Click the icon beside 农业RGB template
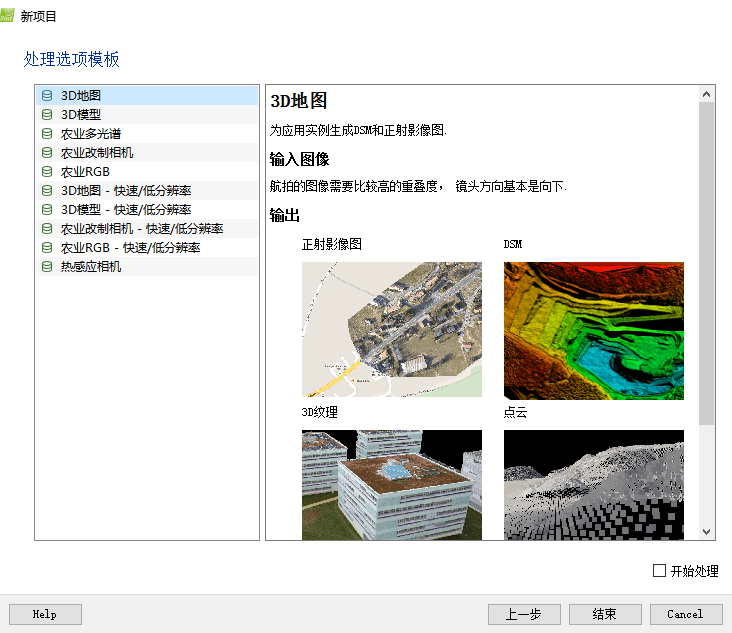732x633 pixels. 47,172
